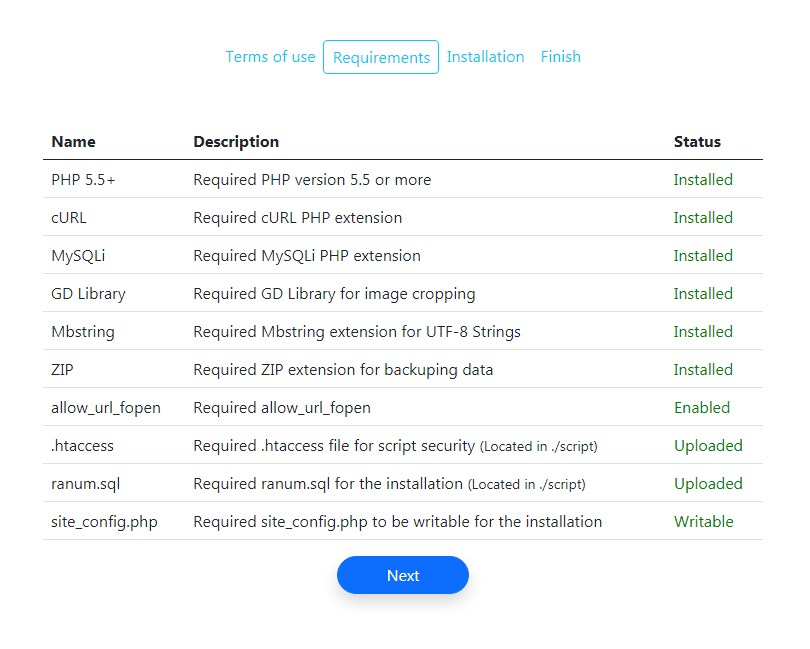Click the Writable status for site_config.php
The image size is (810, 649).
(x=703, y=522)
